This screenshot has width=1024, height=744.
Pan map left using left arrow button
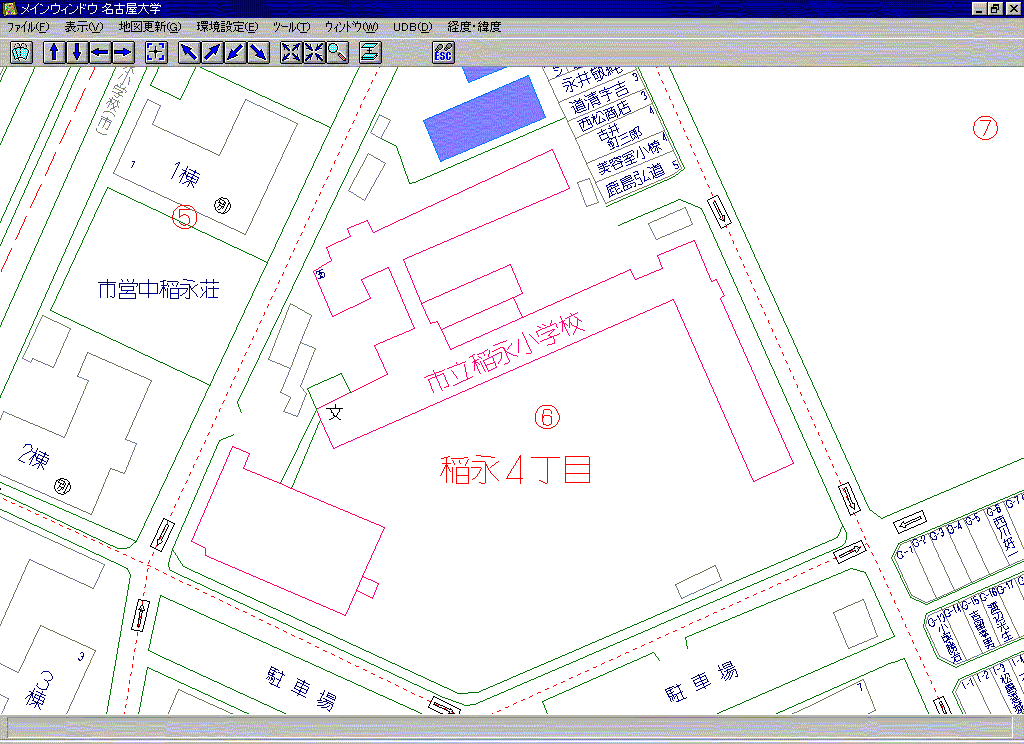point(100,53)
